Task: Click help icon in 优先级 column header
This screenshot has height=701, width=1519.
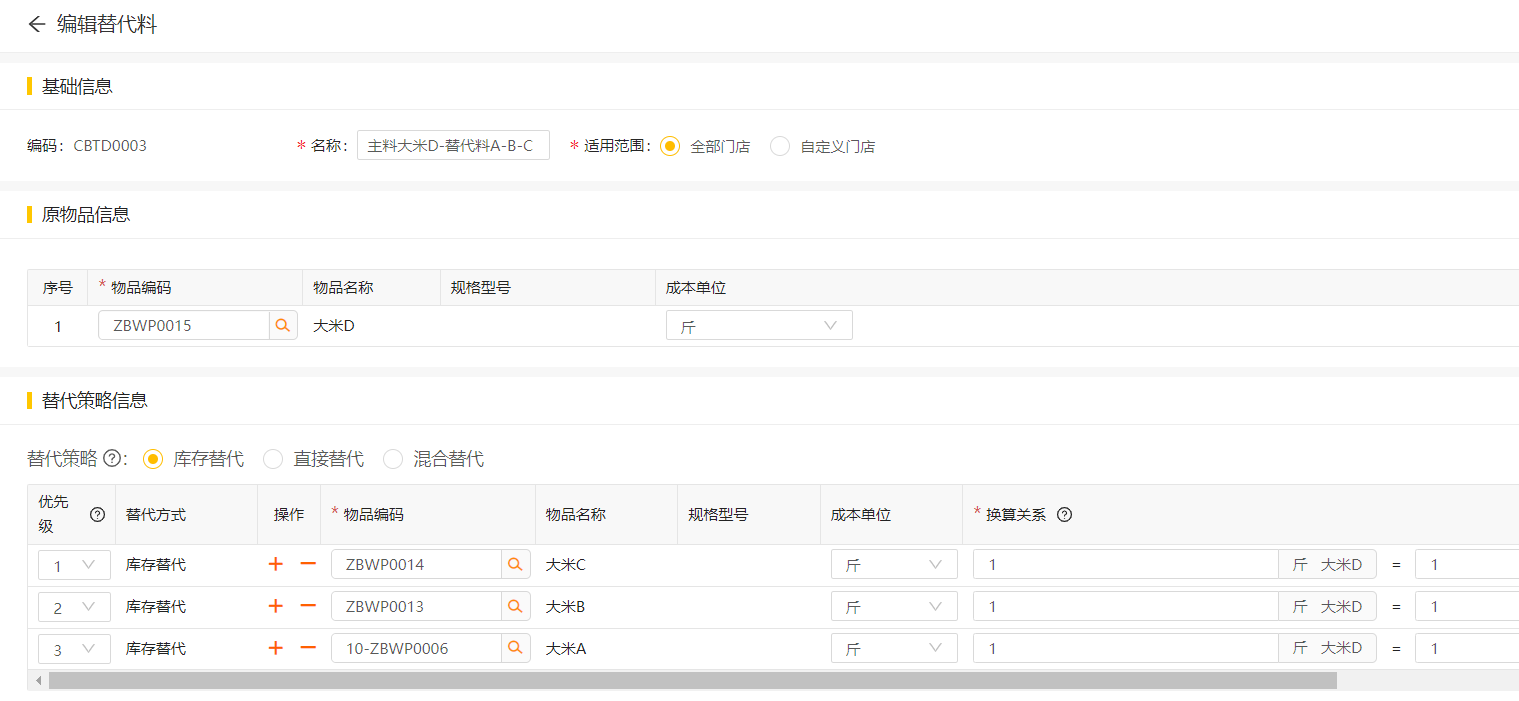Action: [97, 515]
